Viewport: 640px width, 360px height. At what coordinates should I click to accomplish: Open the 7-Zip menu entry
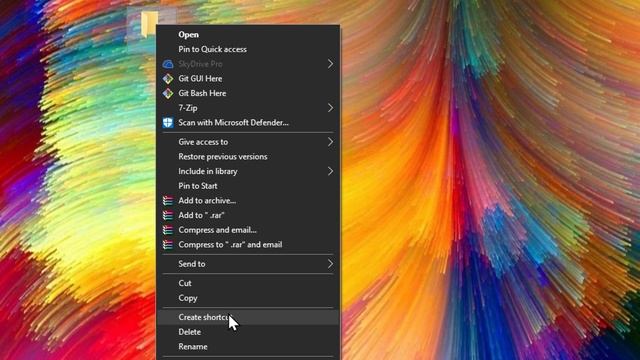248,108
